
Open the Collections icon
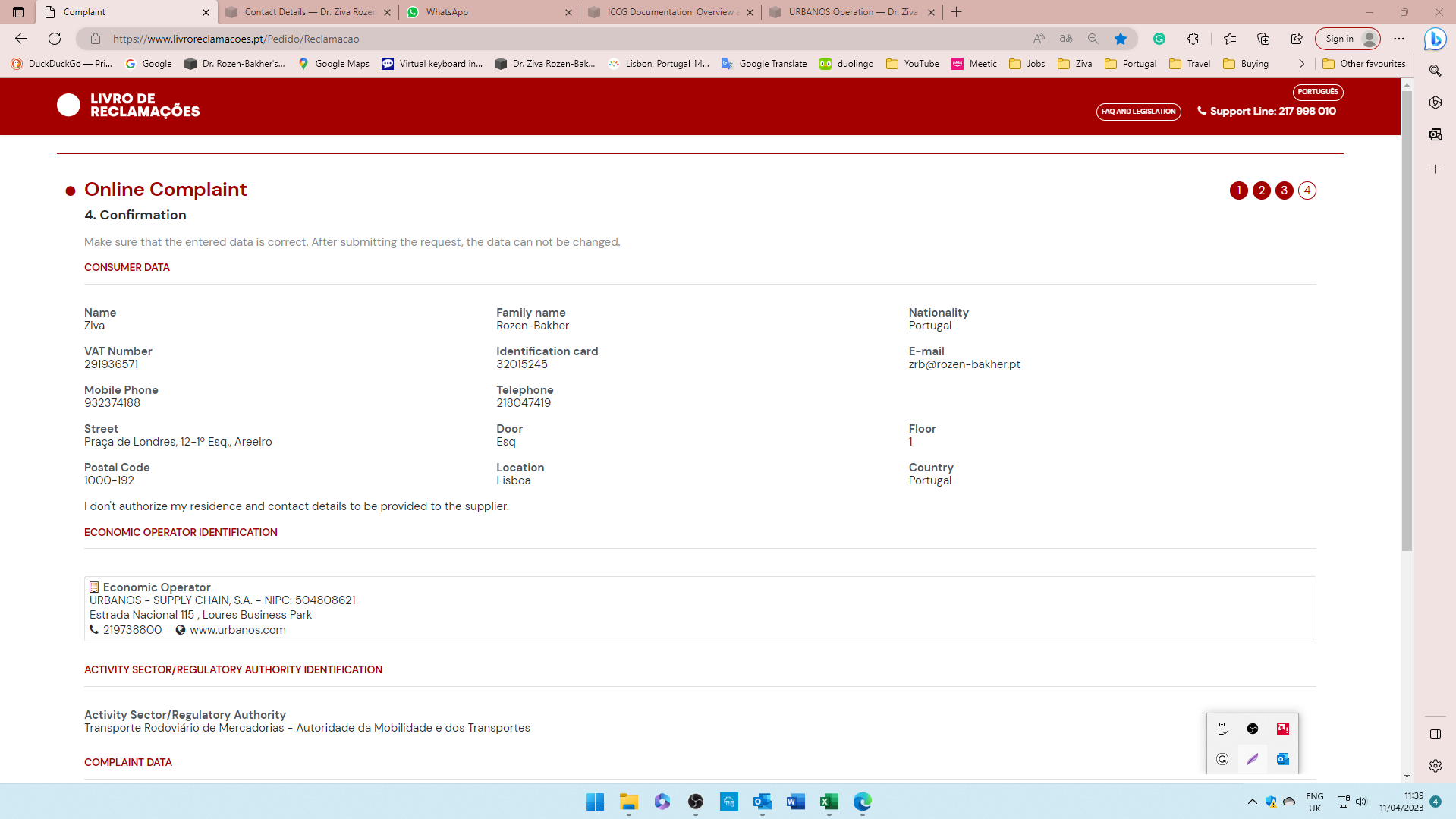click(x=1263, y=39)
